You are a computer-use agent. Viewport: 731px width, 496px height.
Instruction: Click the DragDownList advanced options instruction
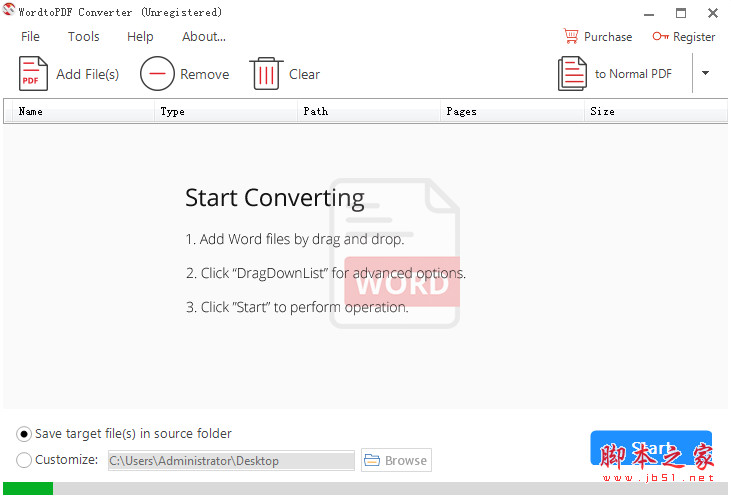point(325,273)
